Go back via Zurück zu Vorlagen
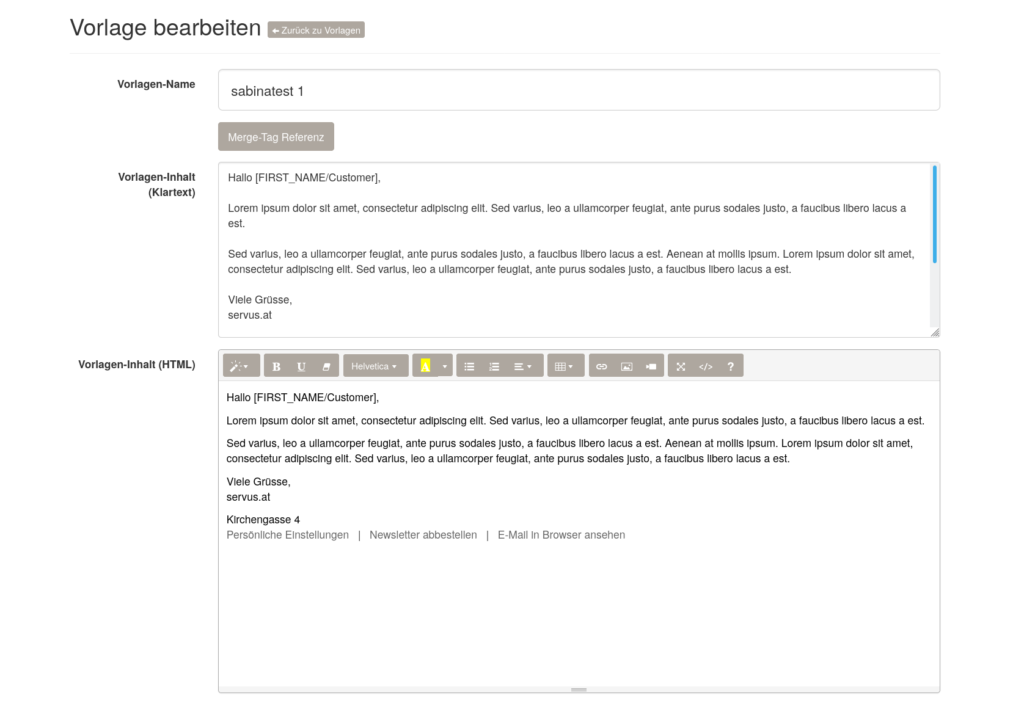1024x709 pixels. click(x=316, y=30)
